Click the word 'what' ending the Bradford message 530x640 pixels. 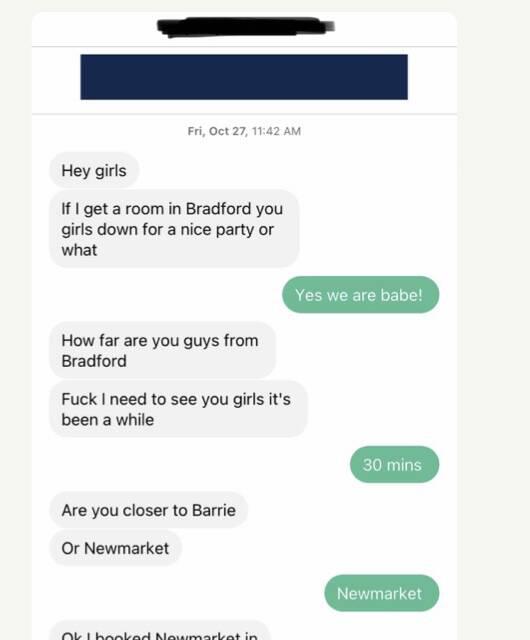pos(79,250)
